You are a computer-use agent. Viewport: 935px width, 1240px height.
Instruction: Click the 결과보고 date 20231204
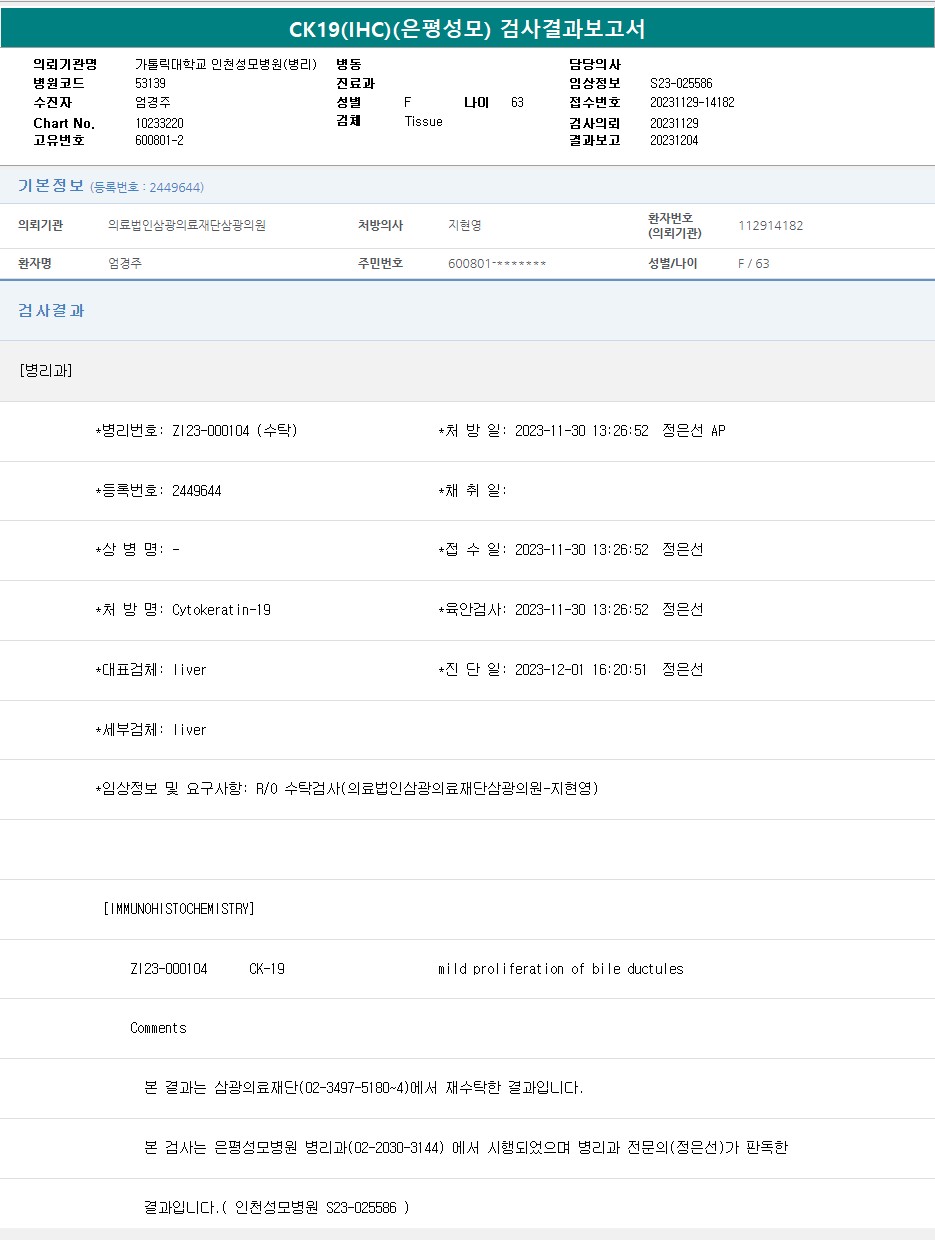(674, 140)
